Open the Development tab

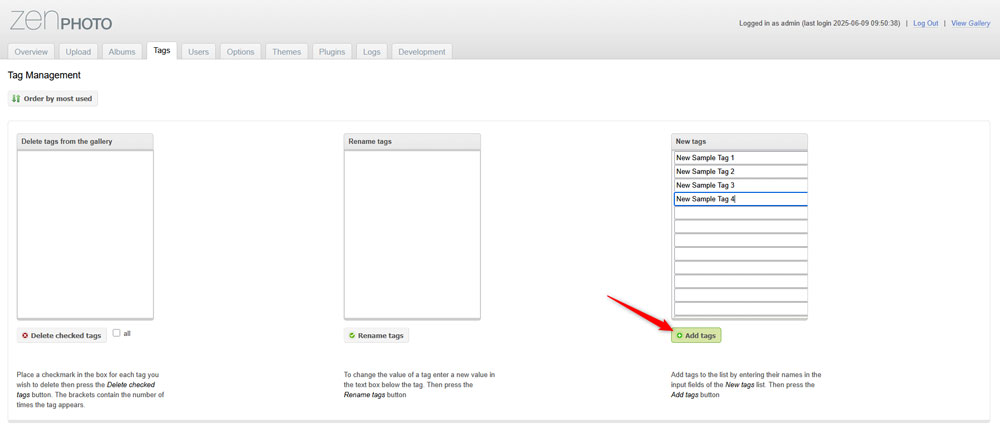click(x=421, y=52)
